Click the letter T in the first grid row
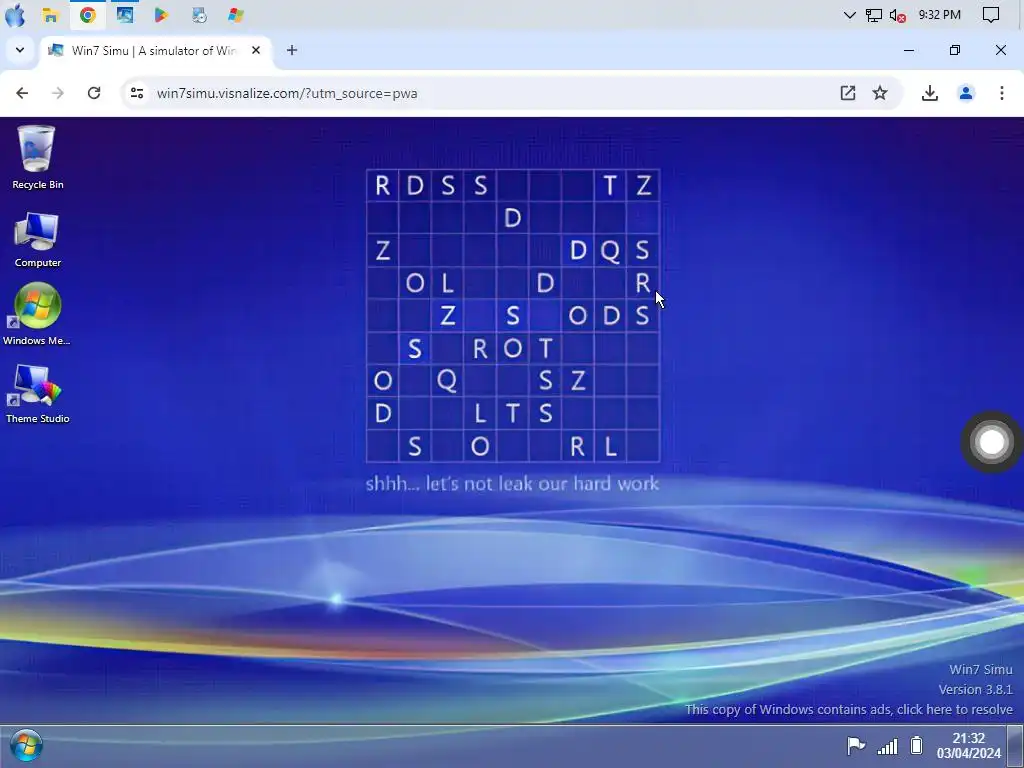This screenshot has height=768, width=1024. (x=610, y=185)
